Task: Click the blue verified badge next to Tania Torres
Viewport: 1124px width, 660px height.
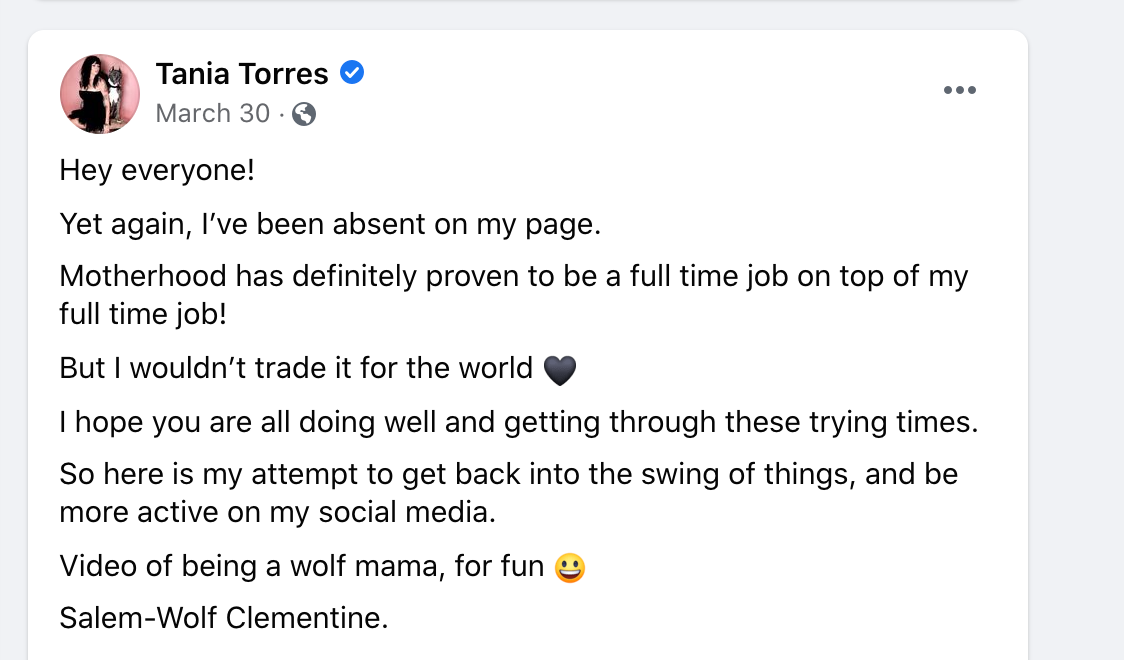Action: click(x=351, y=72)
